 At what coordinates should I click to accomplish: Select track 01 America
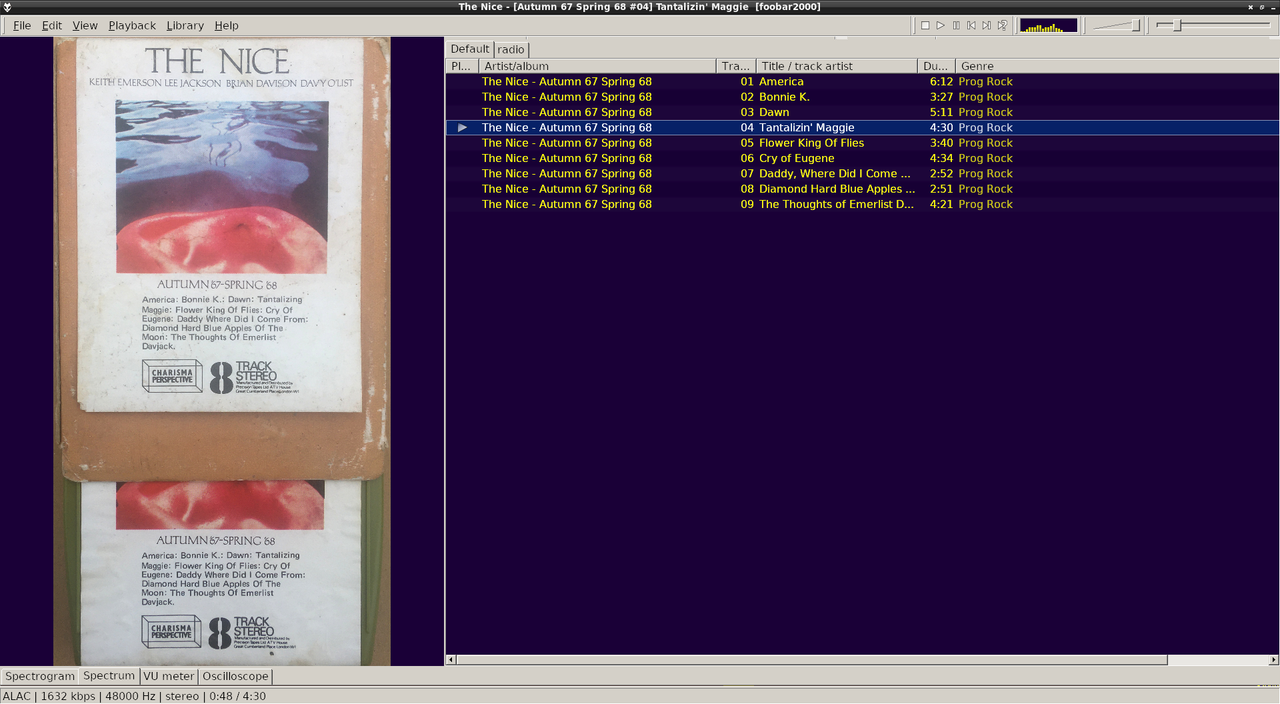click(x=862, y=82)
